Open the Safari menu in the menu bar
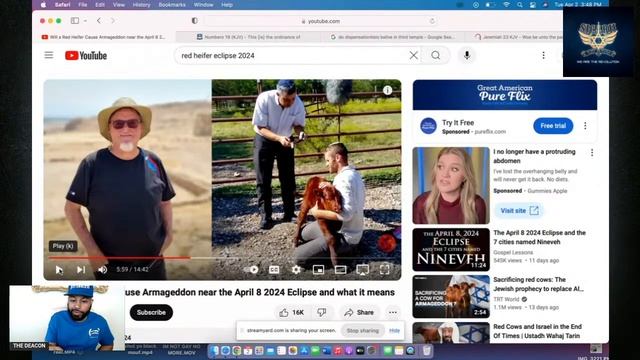Viewport: 640px width, 360px height. [62, 4]
